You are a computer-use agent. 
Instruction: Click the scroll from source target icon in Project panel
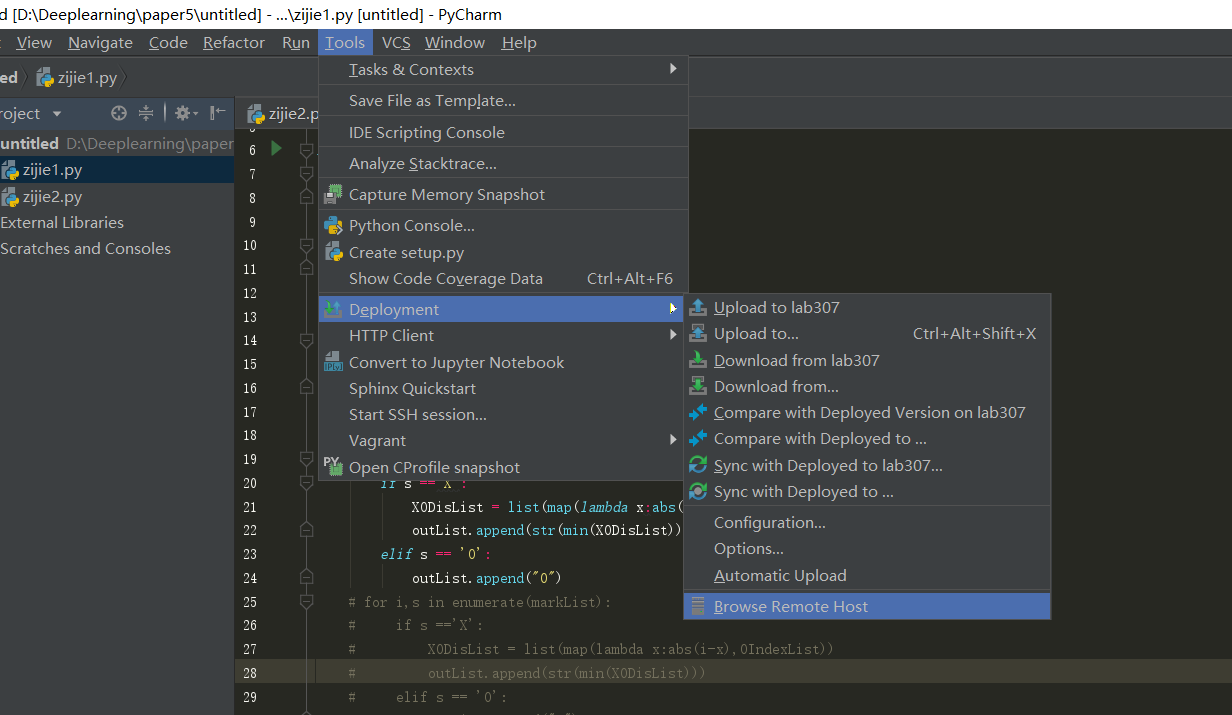coord(119,113)
